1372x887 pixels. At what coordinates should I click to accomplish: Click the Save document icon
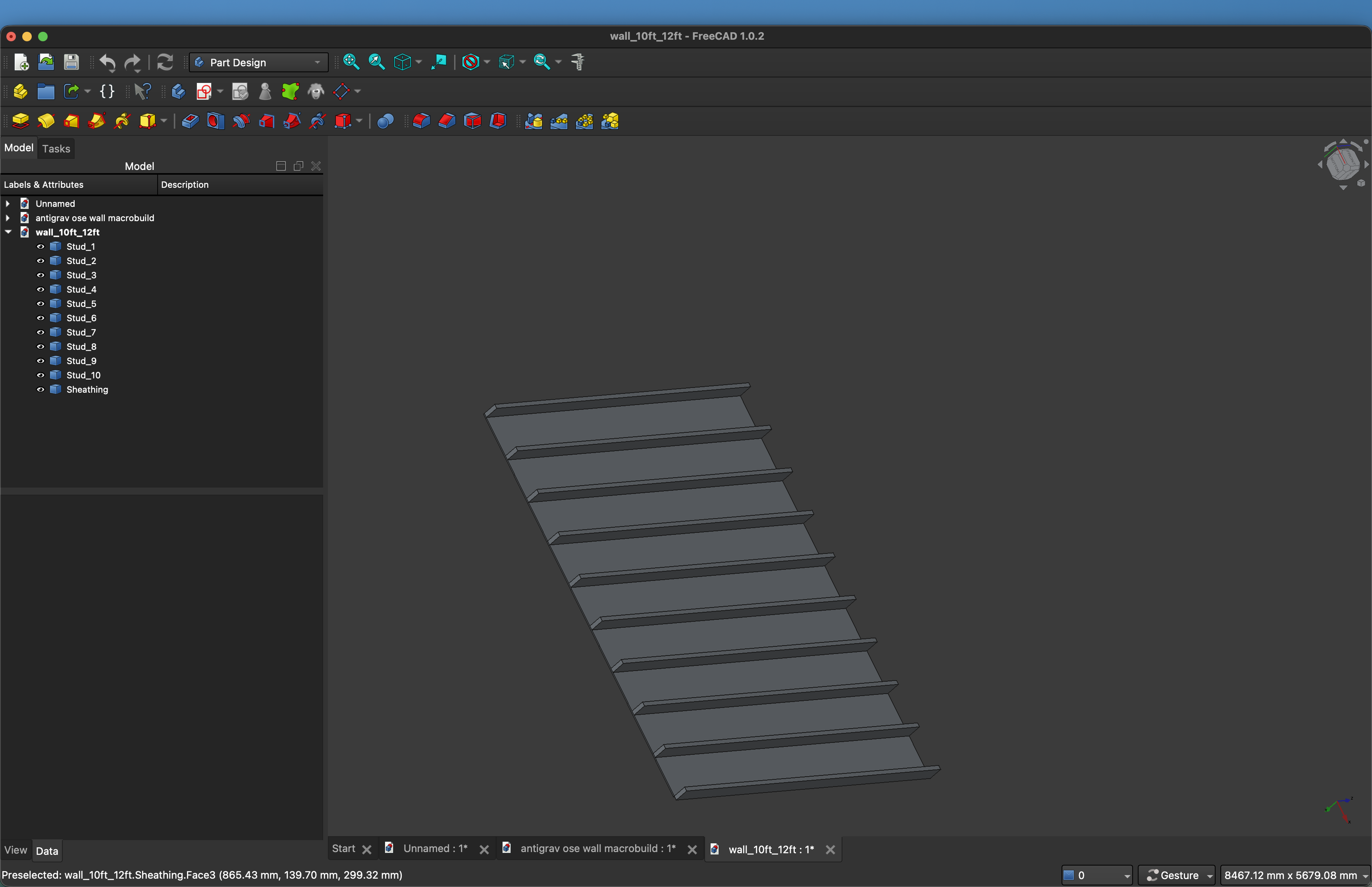click(x=71, y=62)
